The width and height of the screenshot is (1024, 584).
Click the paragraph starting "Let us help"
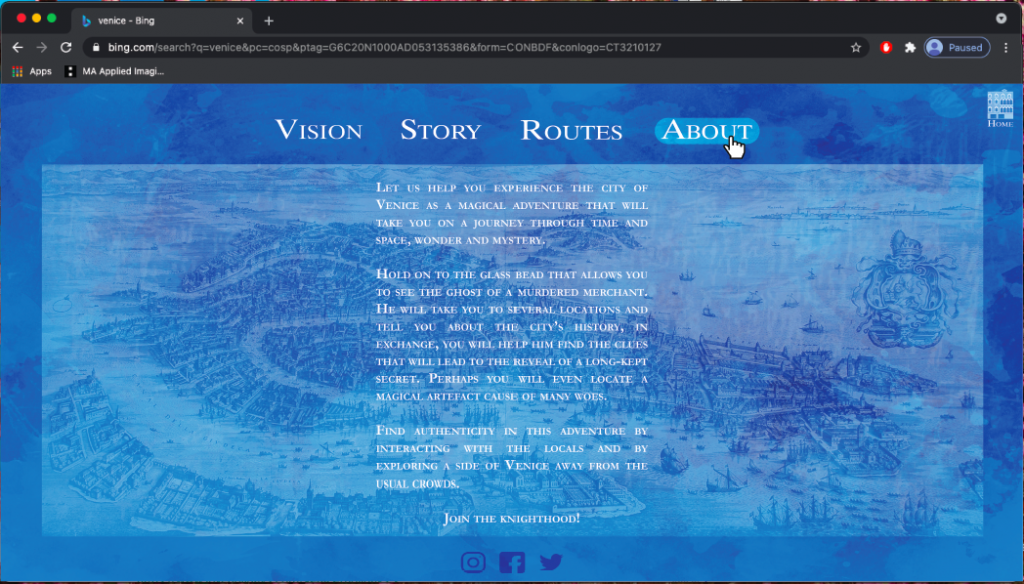[511, 214]
